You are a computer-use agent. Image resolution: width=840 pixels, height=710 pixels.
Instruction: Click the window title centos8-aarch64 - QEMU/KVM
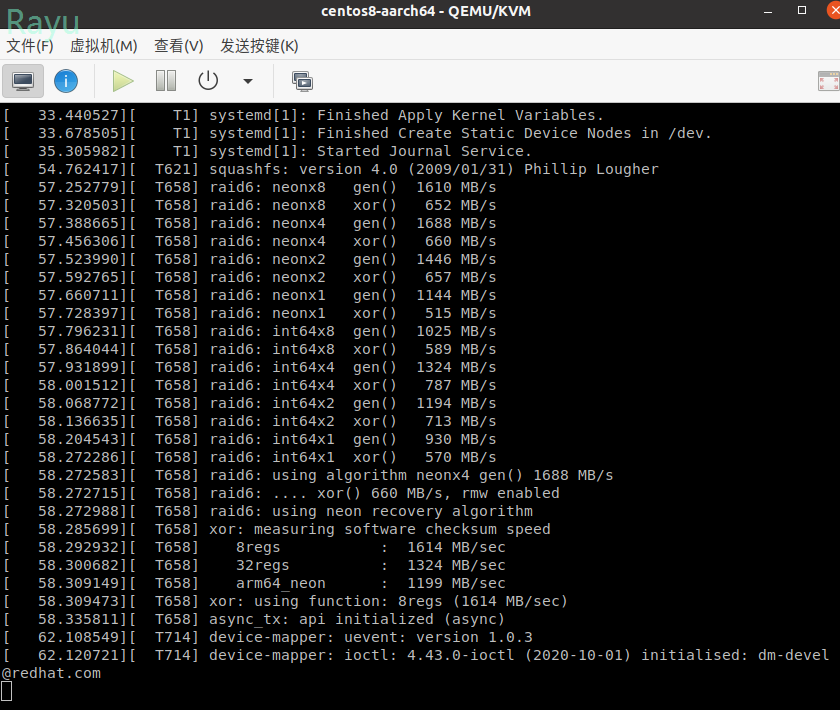coord(426,11)
